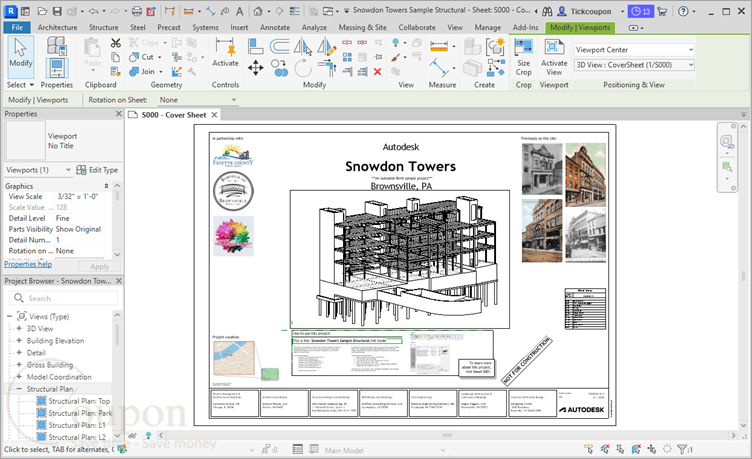The width and height of the screenshot is (752, 459).
Task: Collapse the Graphics properties section
Action: pyautogui.click(x=106, y=186)
